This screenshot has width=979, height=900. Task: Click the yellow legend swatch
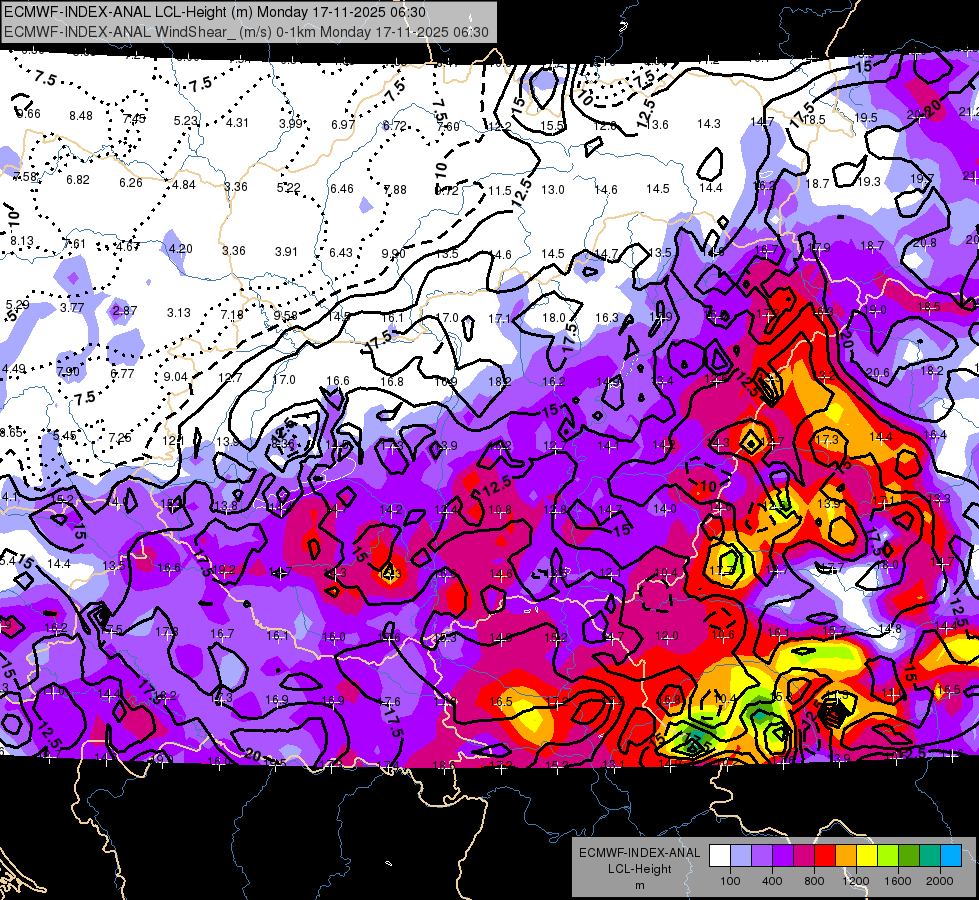pos(867,855)
